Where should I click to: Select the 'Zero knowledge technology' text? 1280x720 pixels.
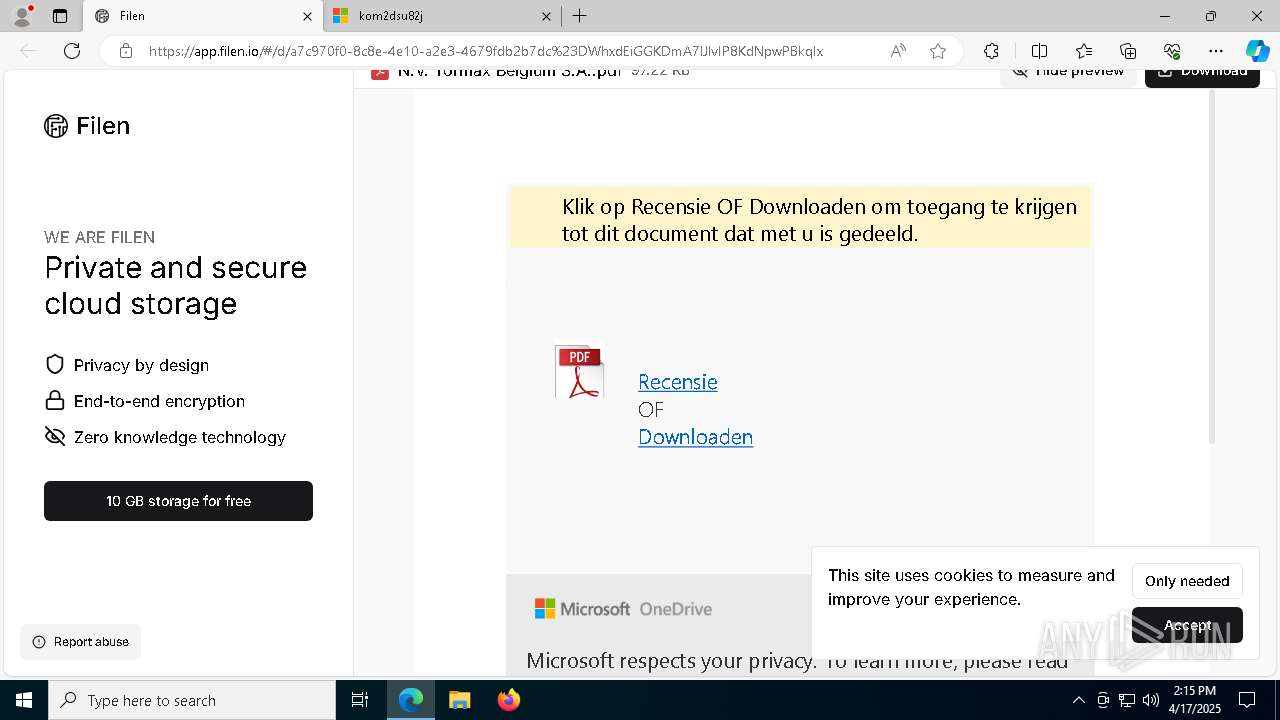pyautogui.click(x=180, y=437)
